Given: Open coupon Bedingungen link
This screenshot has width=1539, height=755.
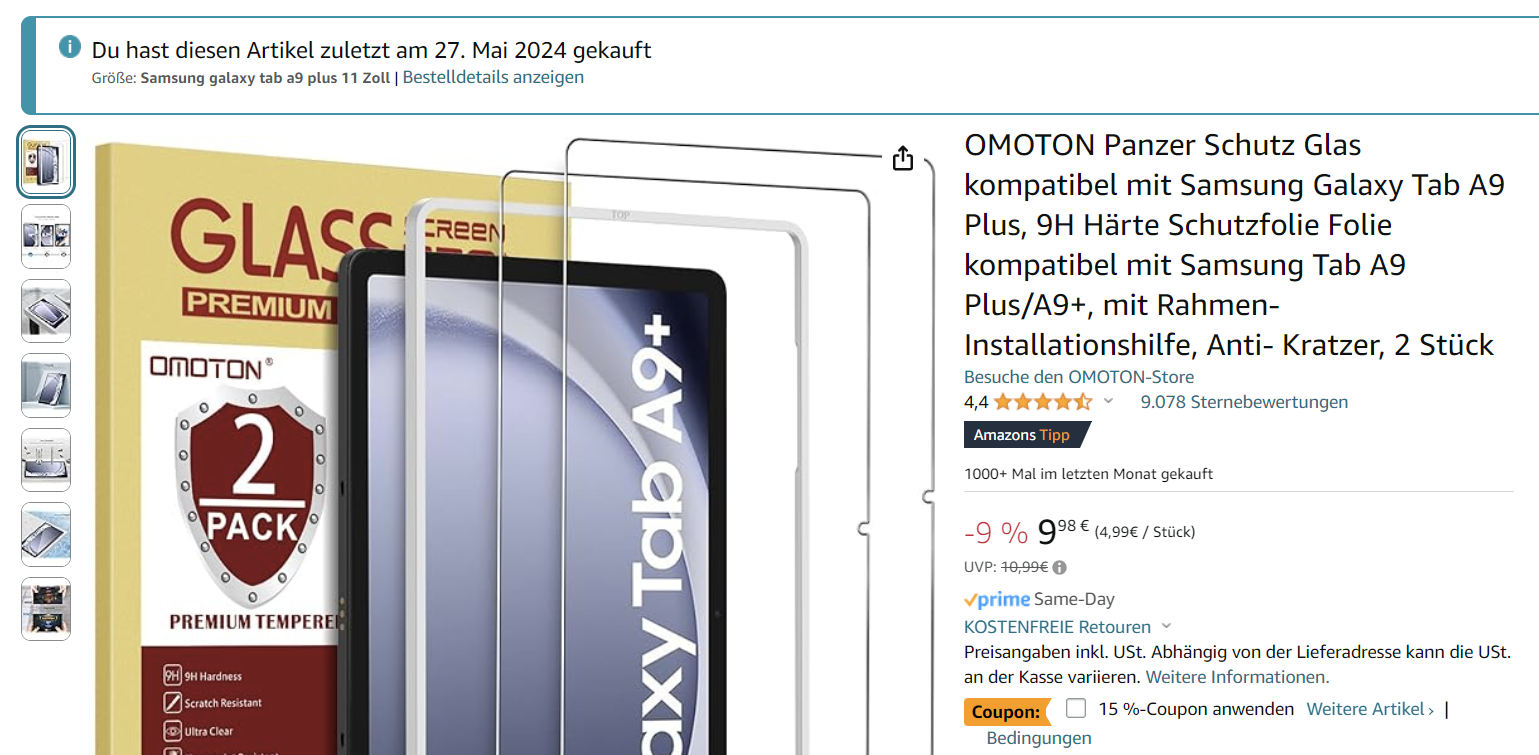Looking at the screenshot, I should point(1039,738).
